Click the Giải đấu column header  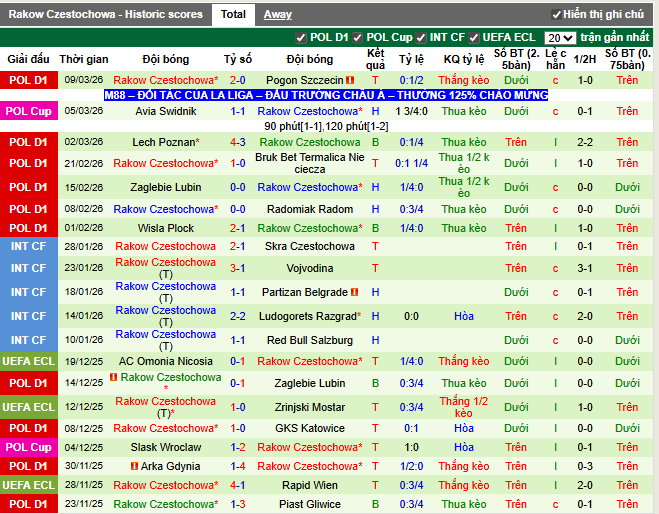[28, 59]
